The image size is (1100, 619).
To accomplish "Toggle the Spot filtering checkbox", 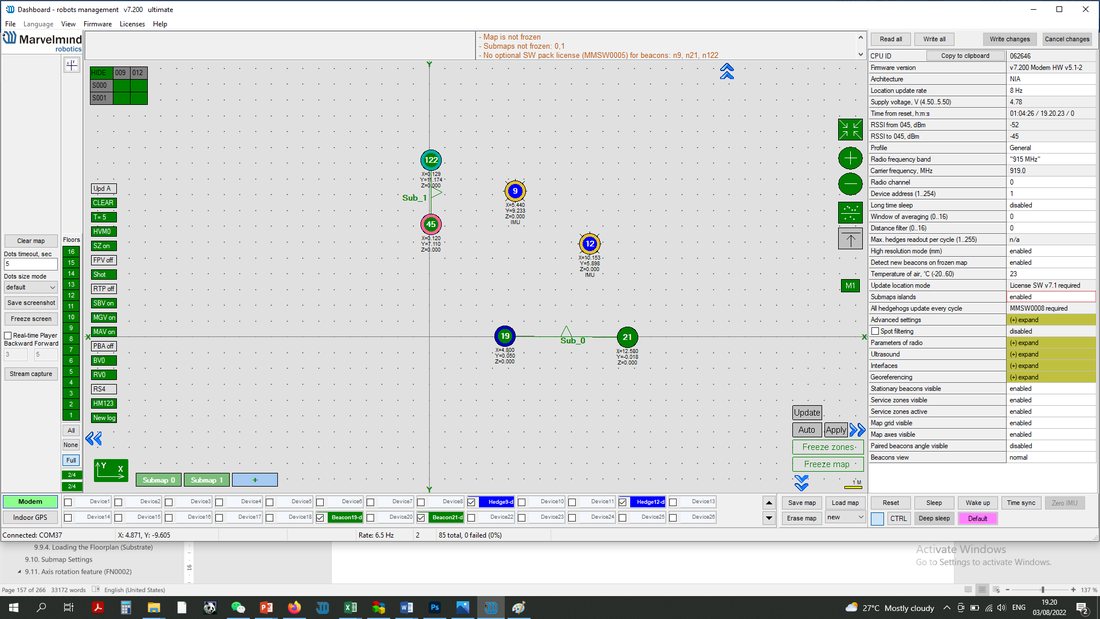I will [875, 331].
